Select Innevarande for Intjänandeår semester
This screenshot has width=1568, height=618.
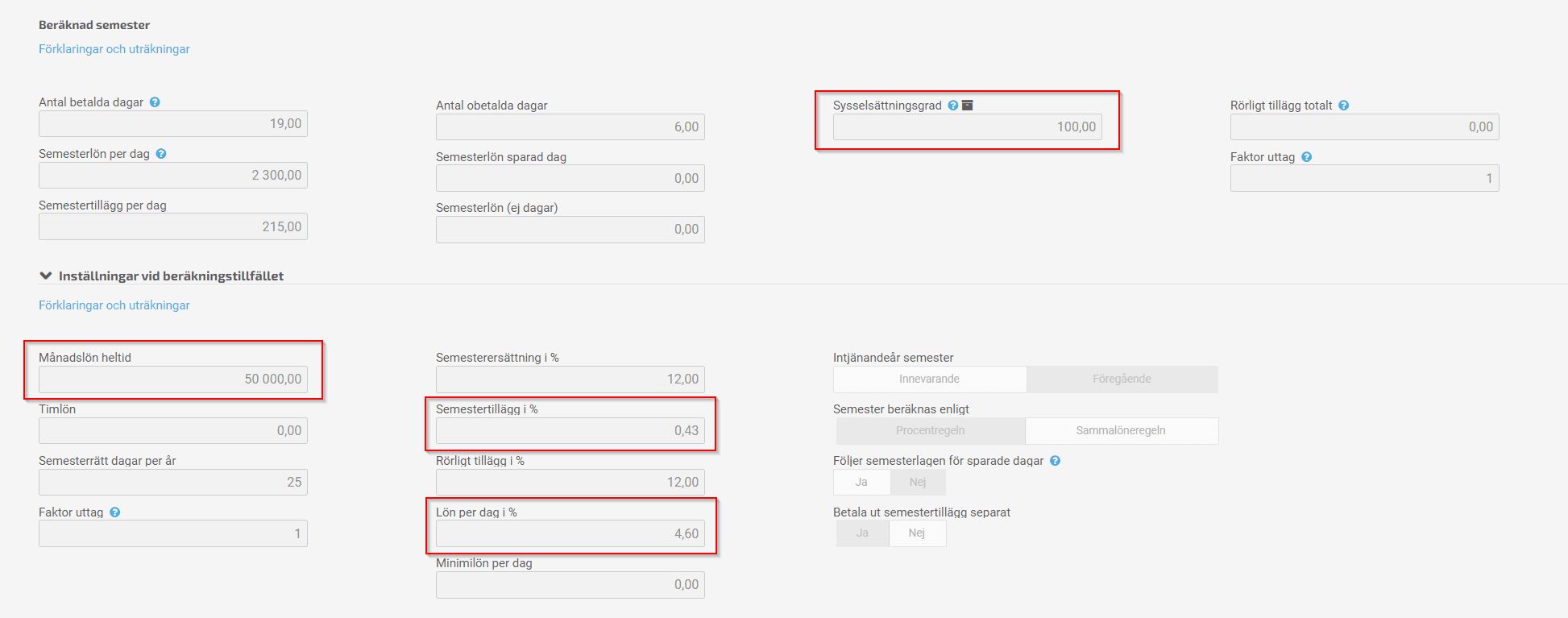pyautogui.click(x=930, y=380)
